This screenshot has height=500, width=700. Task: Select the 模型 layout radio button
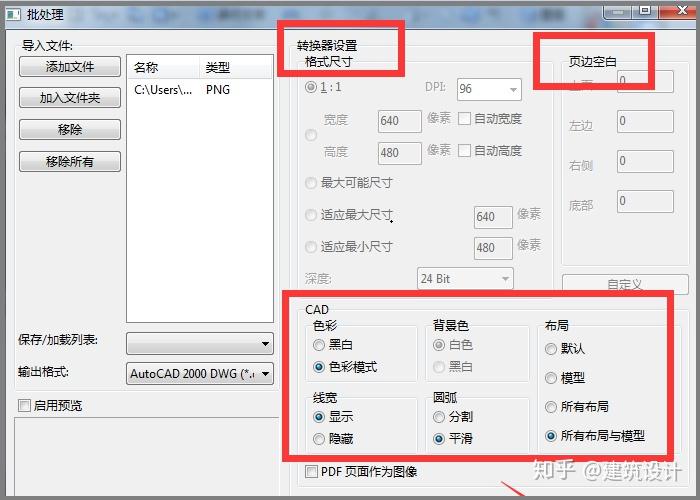551,378
